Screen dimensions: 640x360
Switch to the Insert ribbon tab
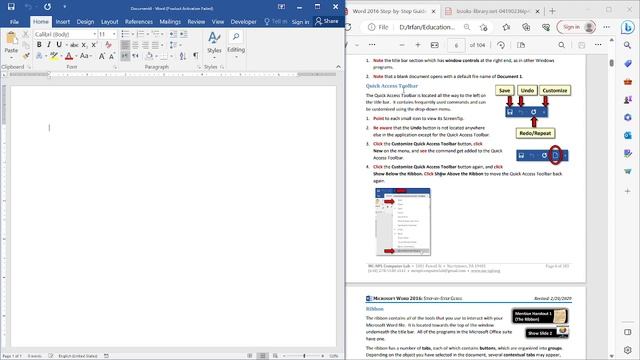point(62,22)
